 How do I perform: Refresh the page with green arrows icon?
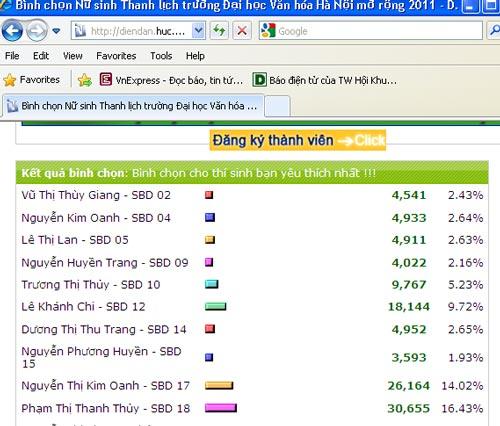(219, 31)
